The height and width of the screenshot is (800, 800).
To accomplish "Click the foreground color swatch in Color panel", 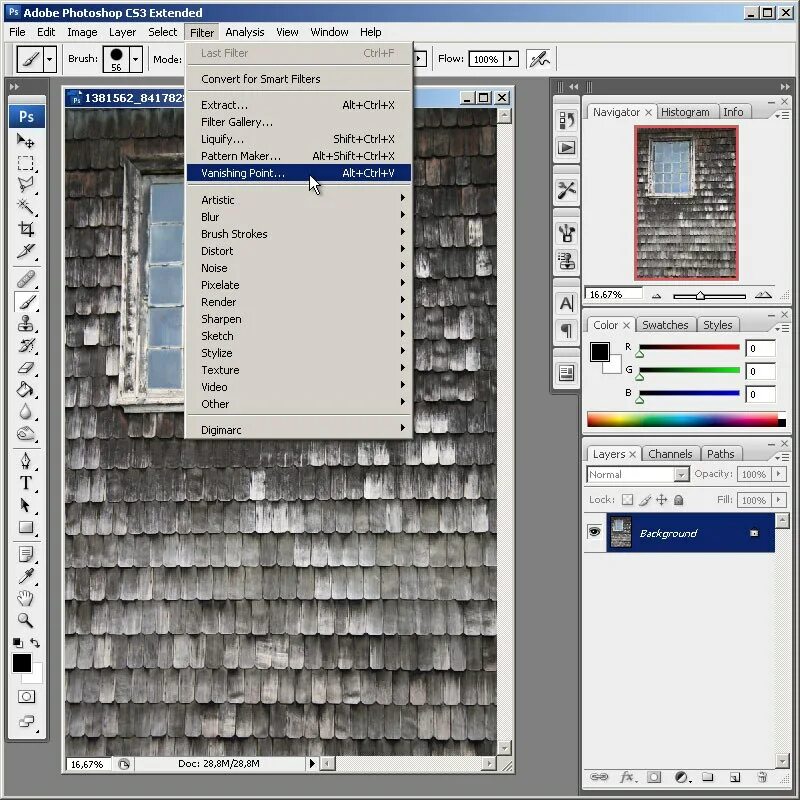I will click(599, 352).
